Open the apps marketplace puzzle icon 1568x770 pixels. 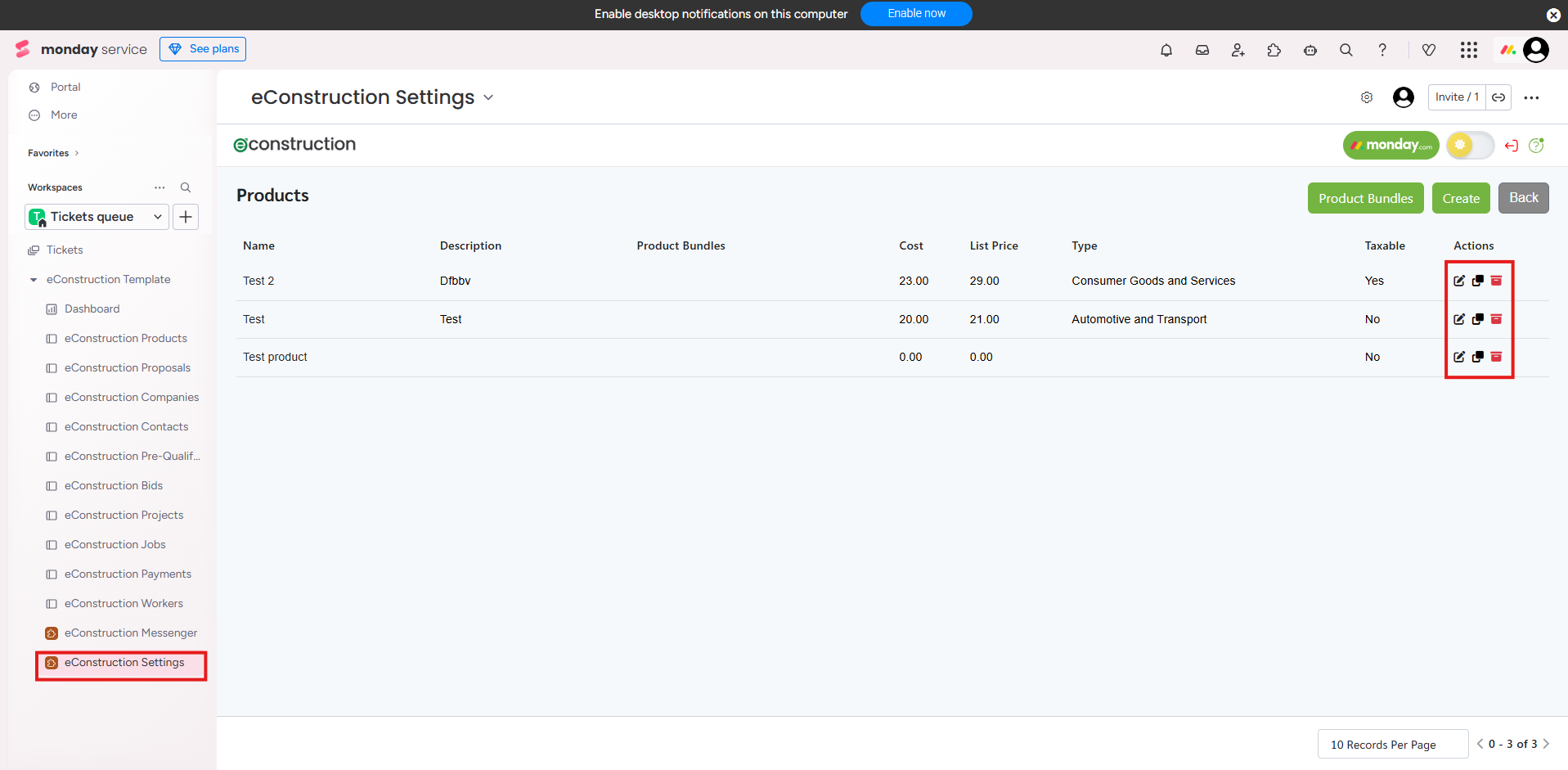1274,50
